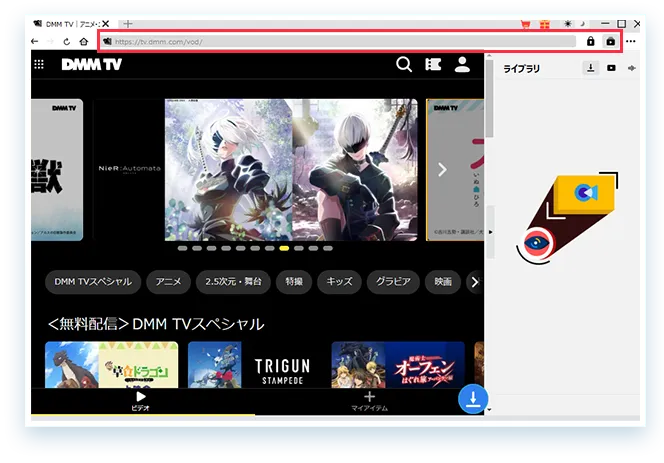Choose DMM TVスペシャル category chip
This screenshot has width=664, height=463.
(93, 282)
